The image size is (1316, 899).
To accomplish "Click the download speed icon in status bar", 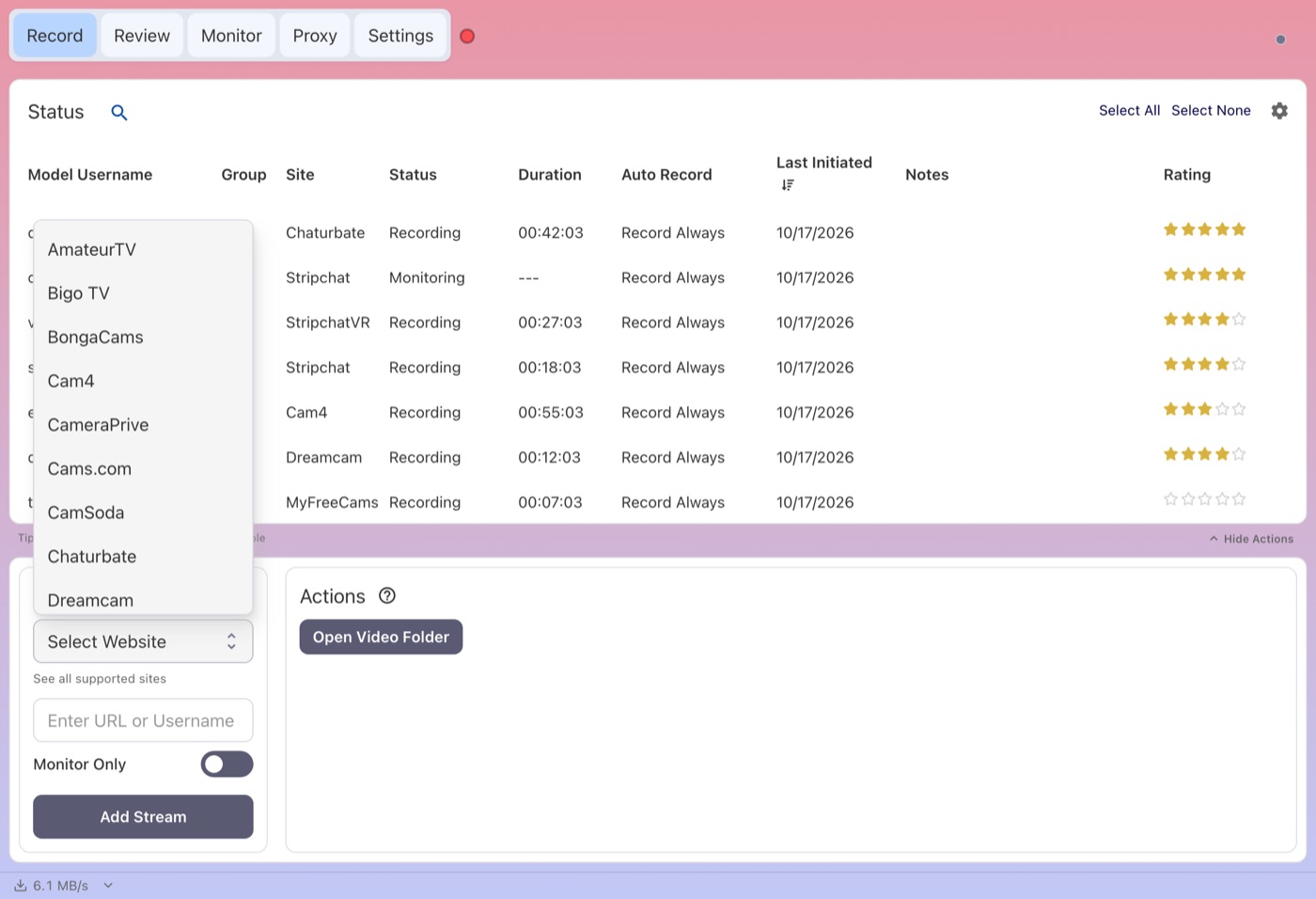I will [x=20, y=886].
